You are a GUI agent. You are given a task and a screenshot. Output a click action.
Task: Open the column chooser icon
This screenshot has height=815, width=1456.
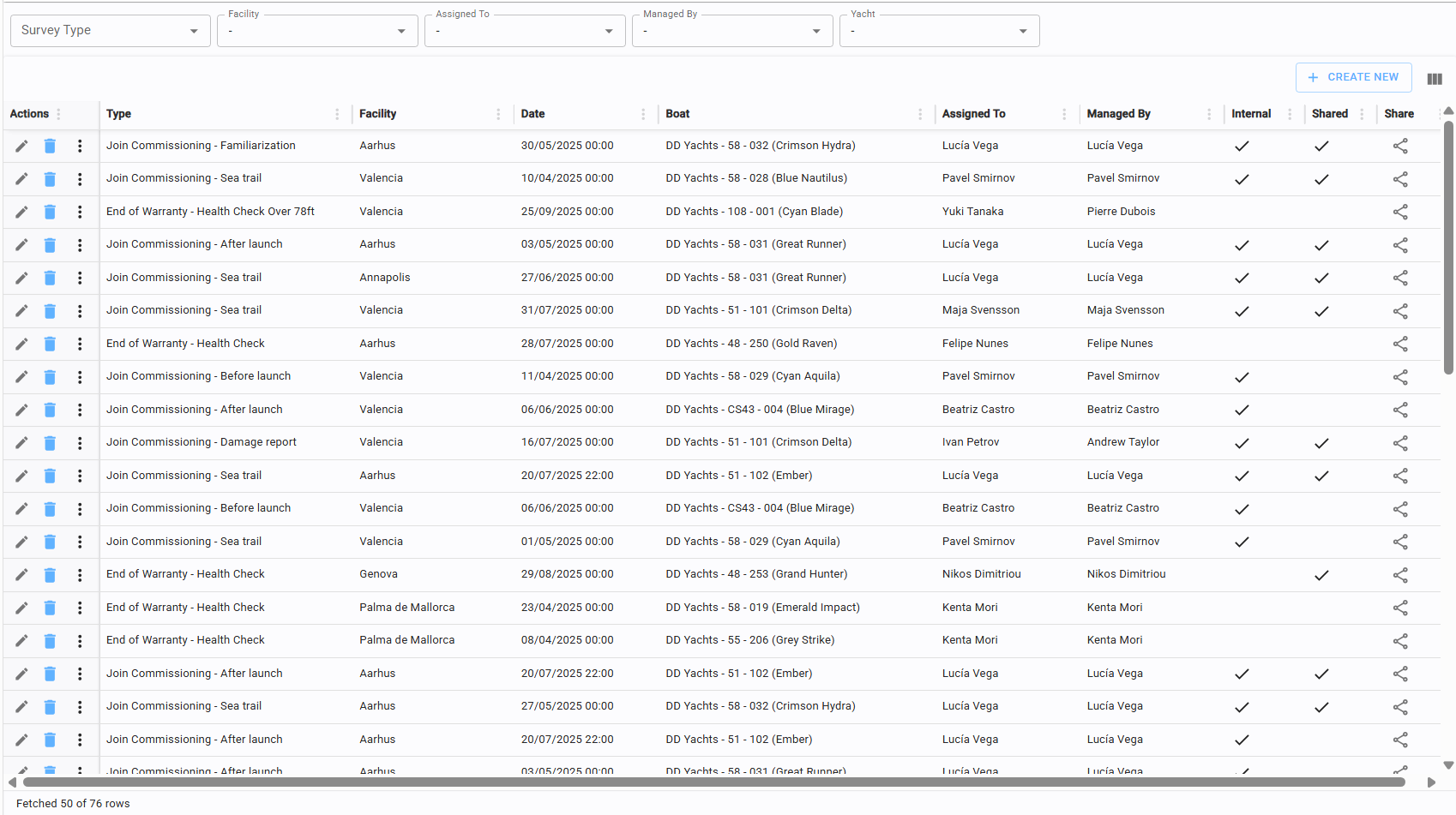click(1434, 79)
